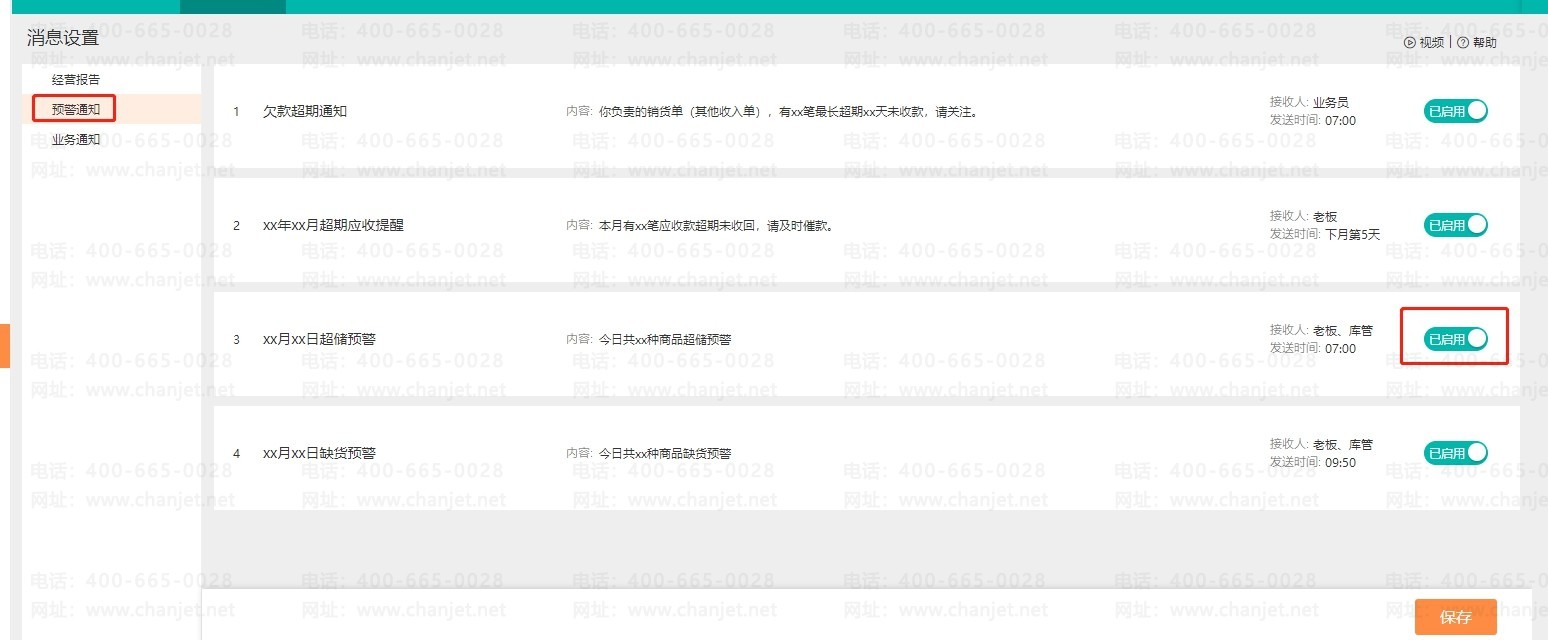Click the xx月xx日超储预警 title
1548x640 pixels.
(319, 339)
